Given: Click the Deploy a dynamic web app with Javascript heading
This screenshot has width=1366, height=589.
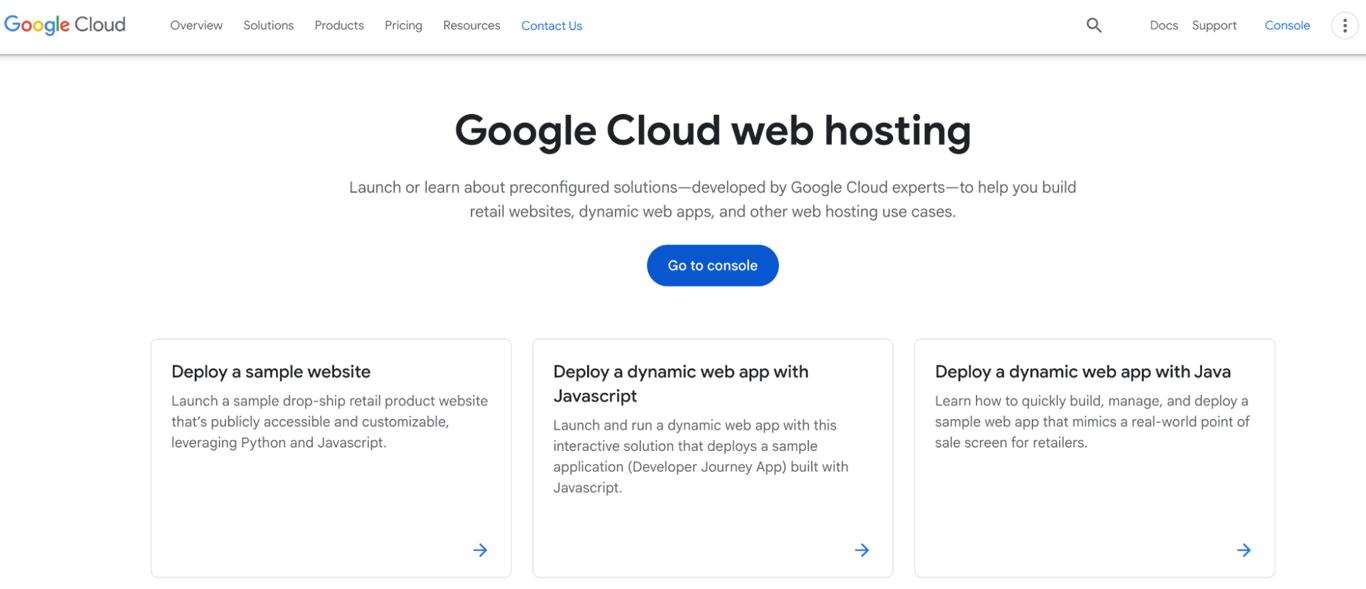Looking at the screenshot, I should click(680, 383).
